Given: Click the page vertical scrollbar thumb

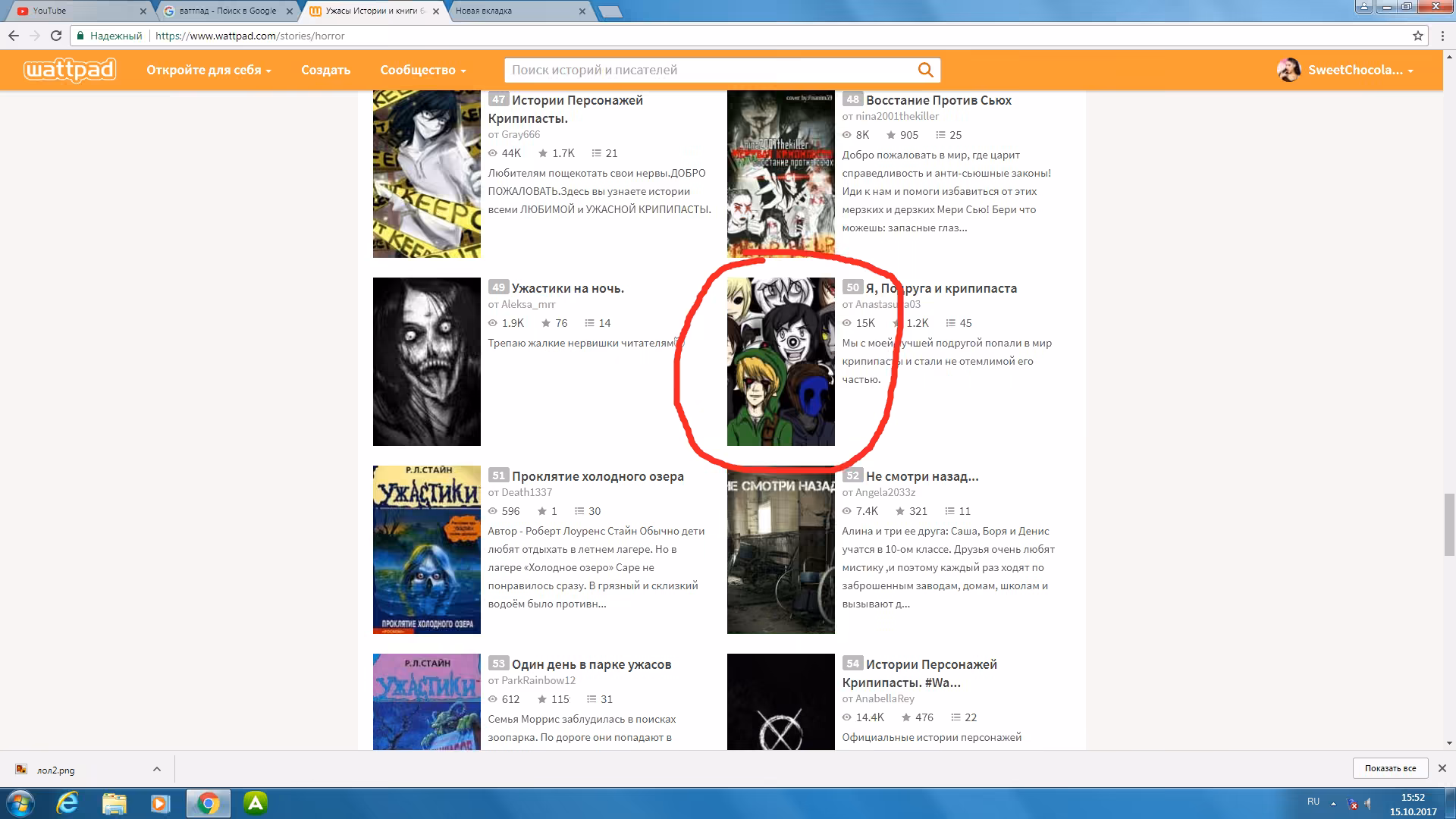Looking at the screenshot, I should point(1449,524).
